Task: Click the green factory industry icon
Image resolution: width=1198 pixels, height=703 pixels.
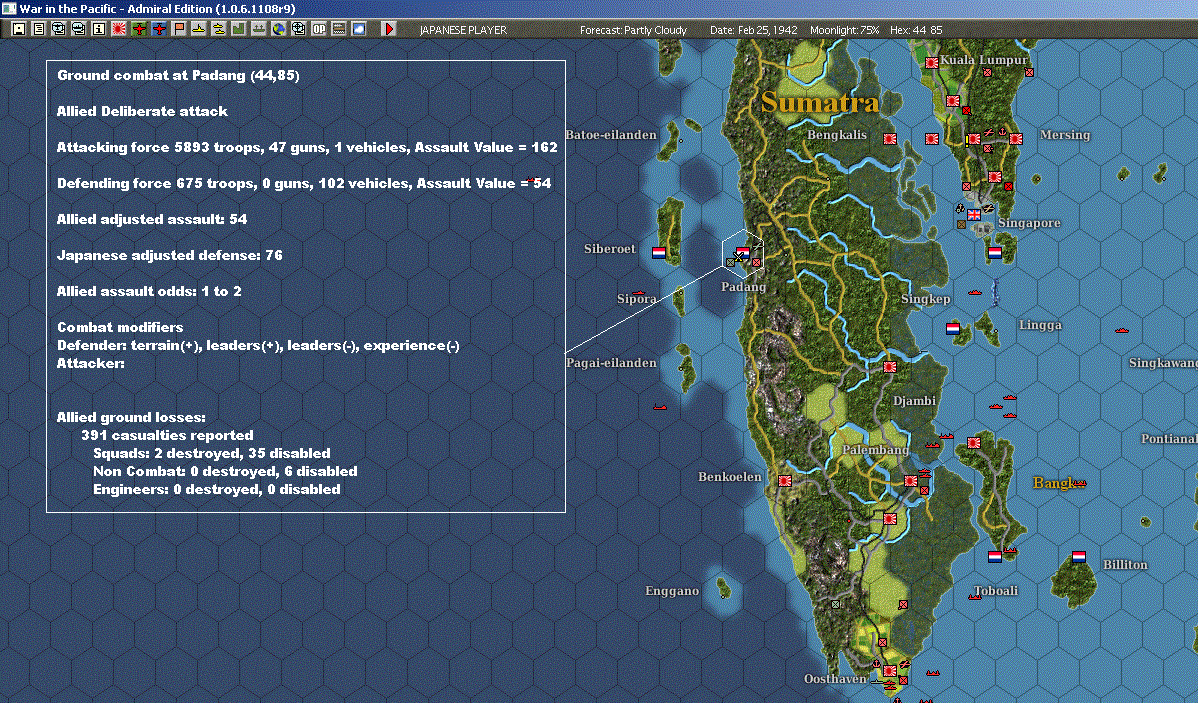Action: (x=238, y=29)
